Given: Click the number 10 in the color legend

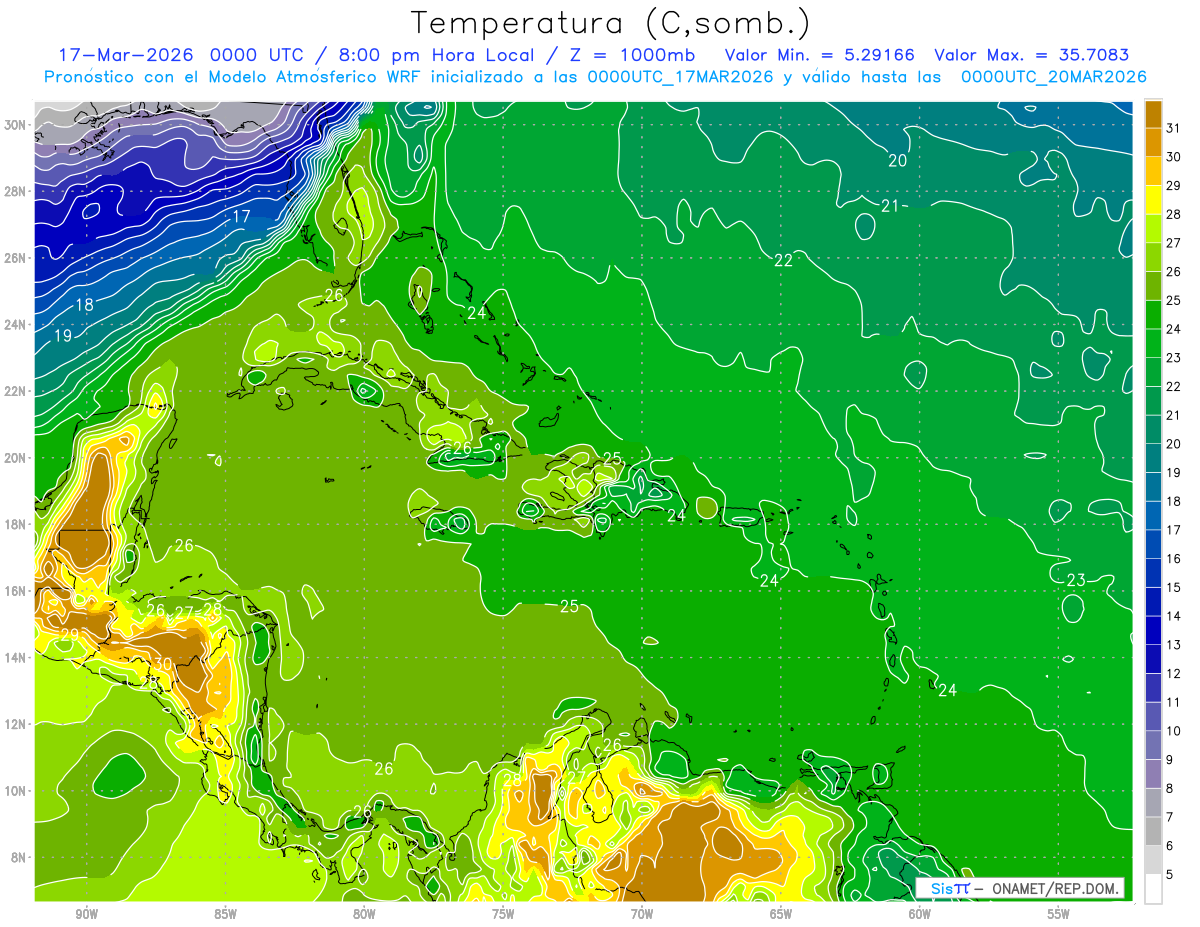Looking at the screenshot, I should click(1174, 731).
